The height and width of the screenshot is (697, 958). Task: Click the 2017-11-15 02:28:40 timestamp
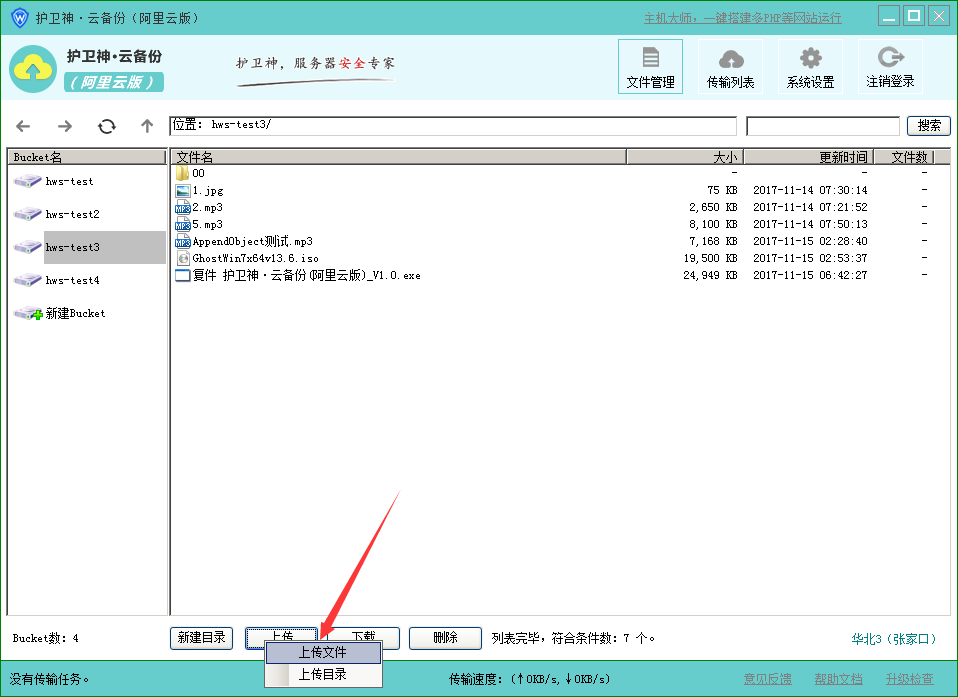coord(810,241)
